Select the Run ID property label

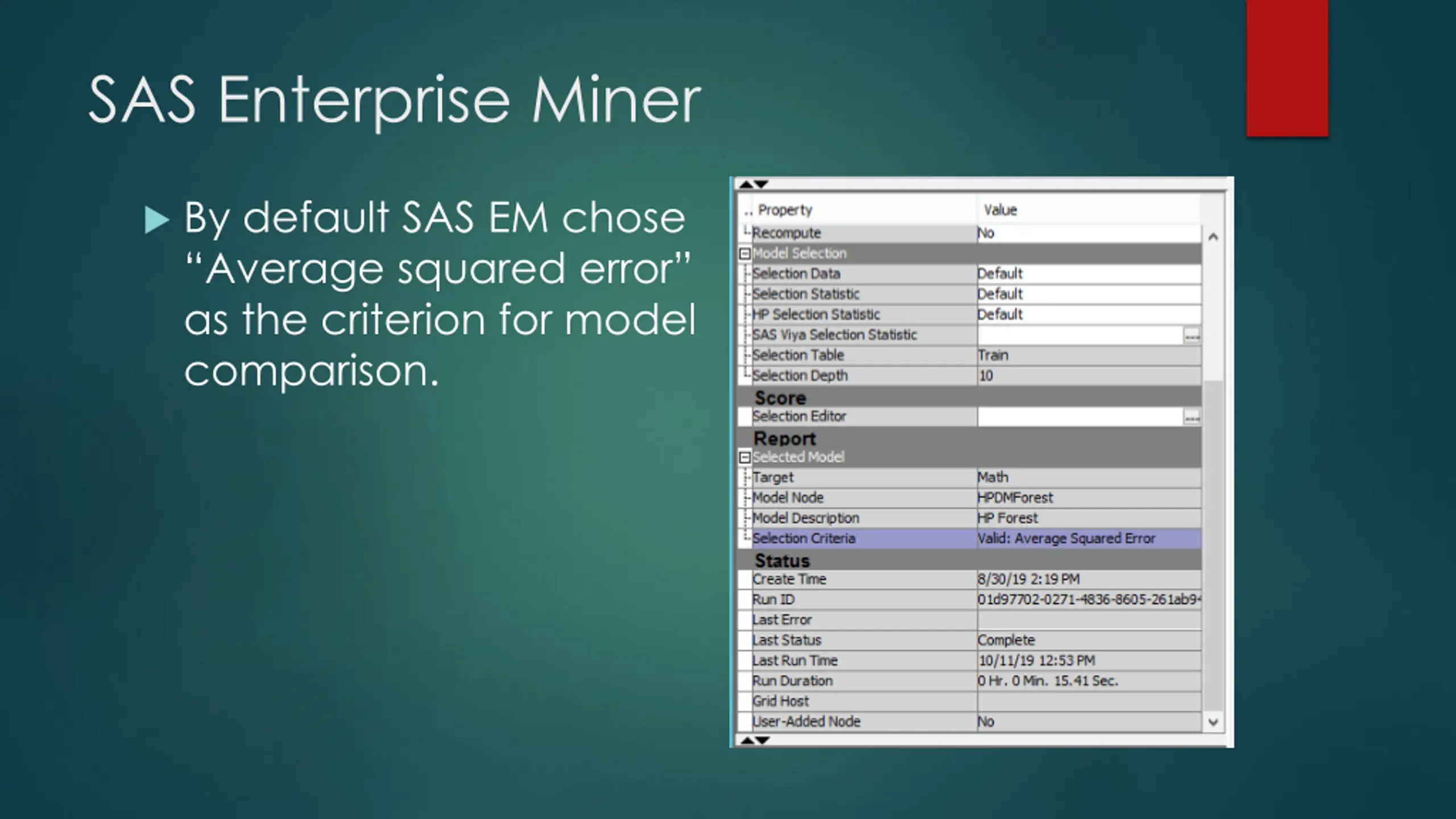773,600
